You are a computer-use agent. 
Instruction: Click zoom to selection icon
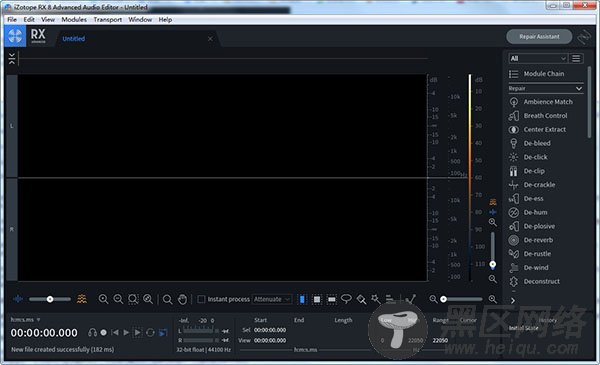click(x=133, y=299)
